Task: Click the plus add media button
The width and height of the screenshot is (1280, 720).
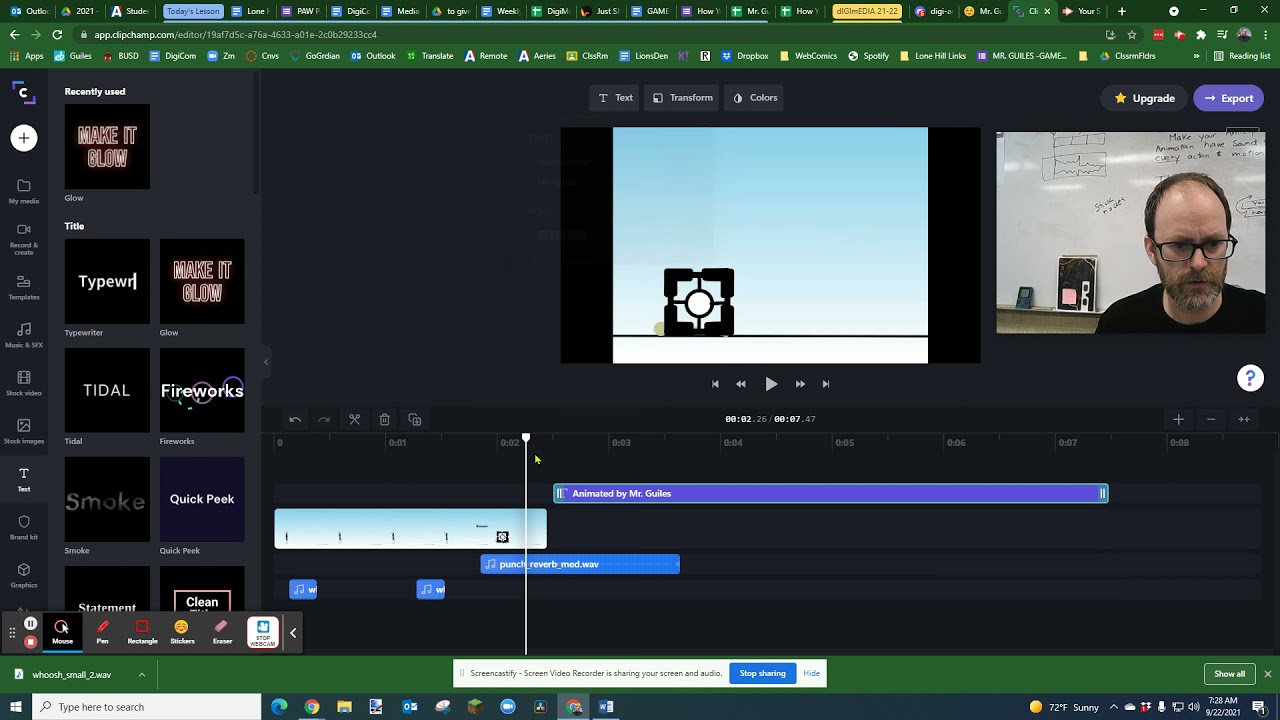Action: point(24,138)
